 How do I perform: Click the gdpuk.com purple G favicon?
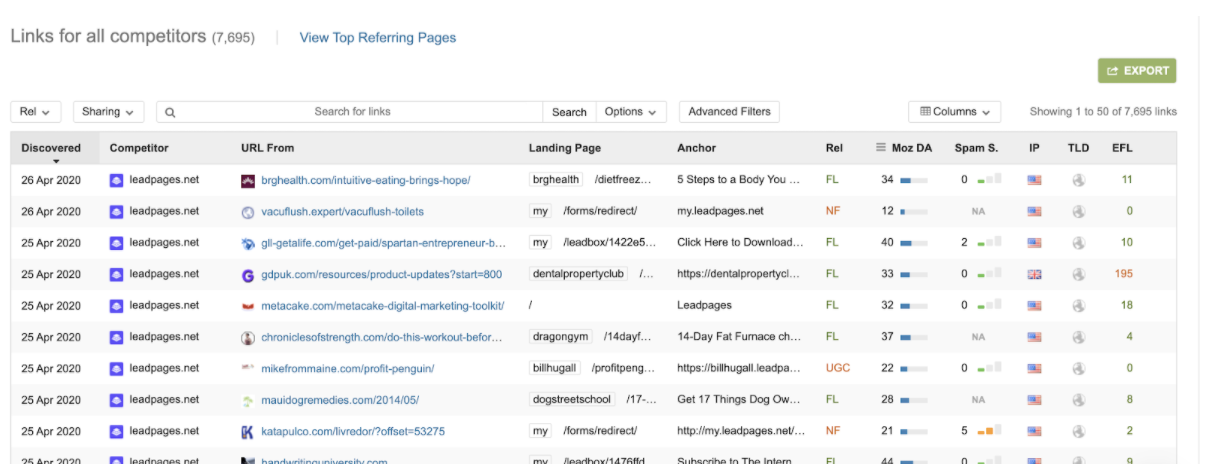248,275
